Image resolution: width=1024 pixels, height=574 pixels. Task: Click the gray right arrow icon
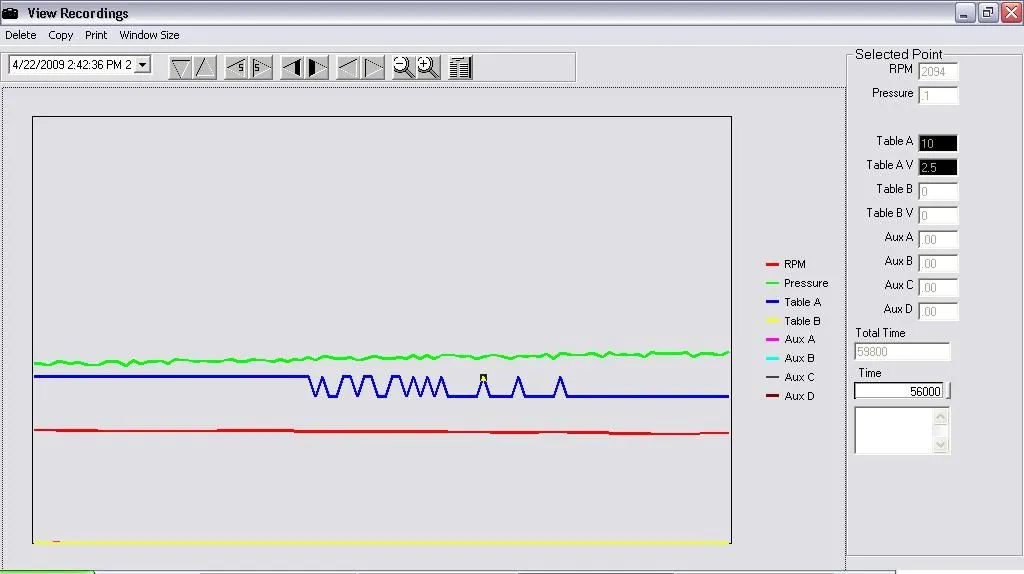pos(373,67)
